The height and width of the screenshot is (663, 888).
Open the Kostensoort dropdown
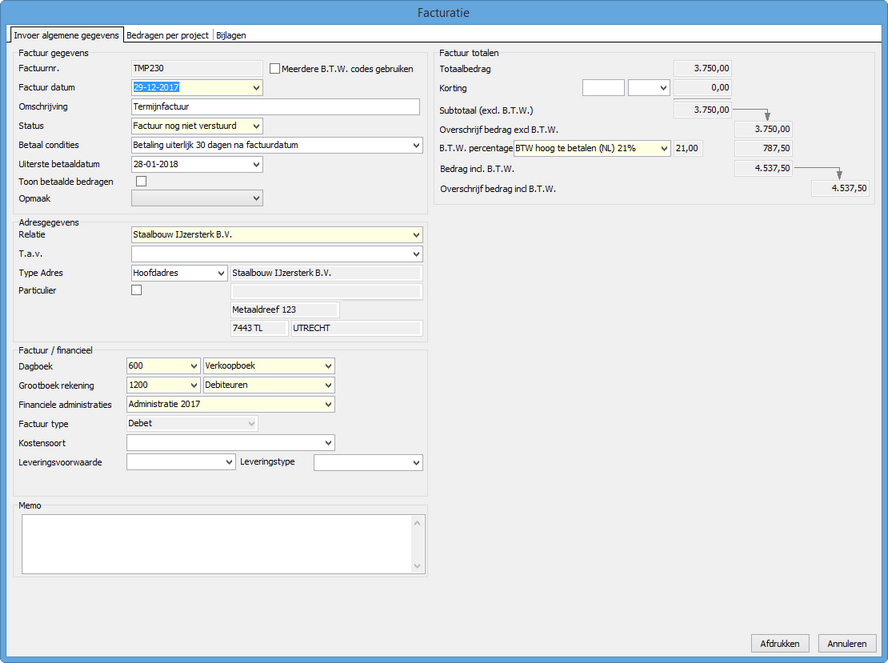(x=328, y=443)
